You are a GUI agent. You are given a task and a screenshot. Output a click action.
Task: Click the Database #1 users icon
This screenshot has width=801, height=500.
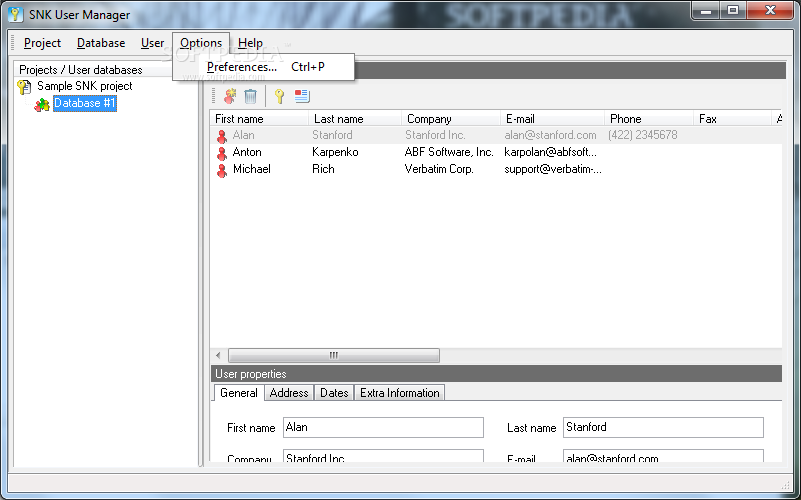click(42, 104)
